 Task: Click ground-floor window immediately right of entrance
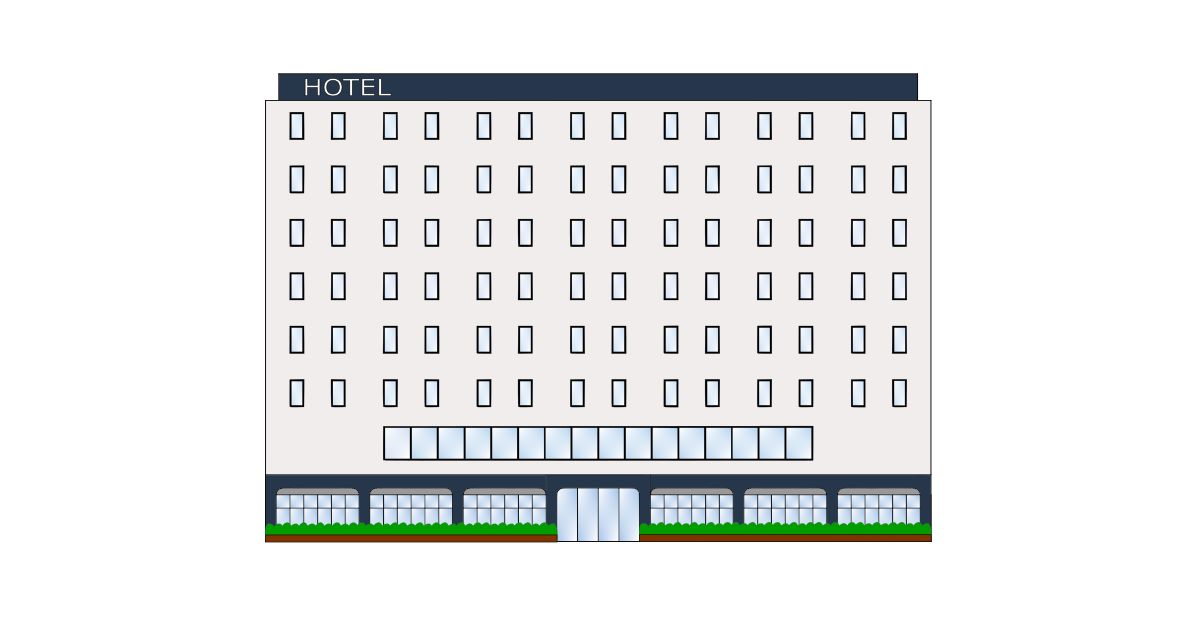click(x=692, y=507)
